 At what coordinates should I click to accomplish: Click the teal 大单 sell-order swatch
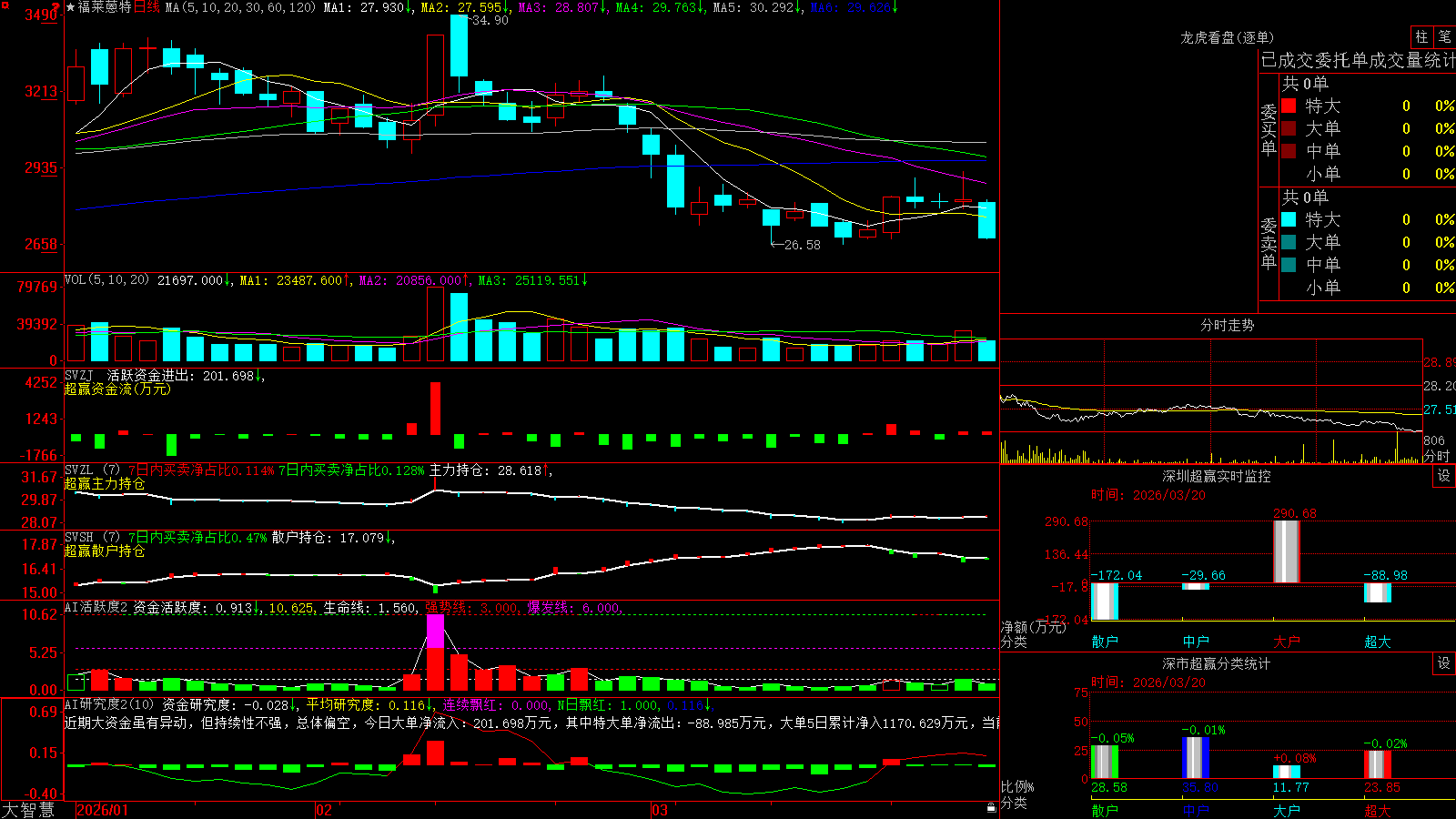coord(1289,242)
